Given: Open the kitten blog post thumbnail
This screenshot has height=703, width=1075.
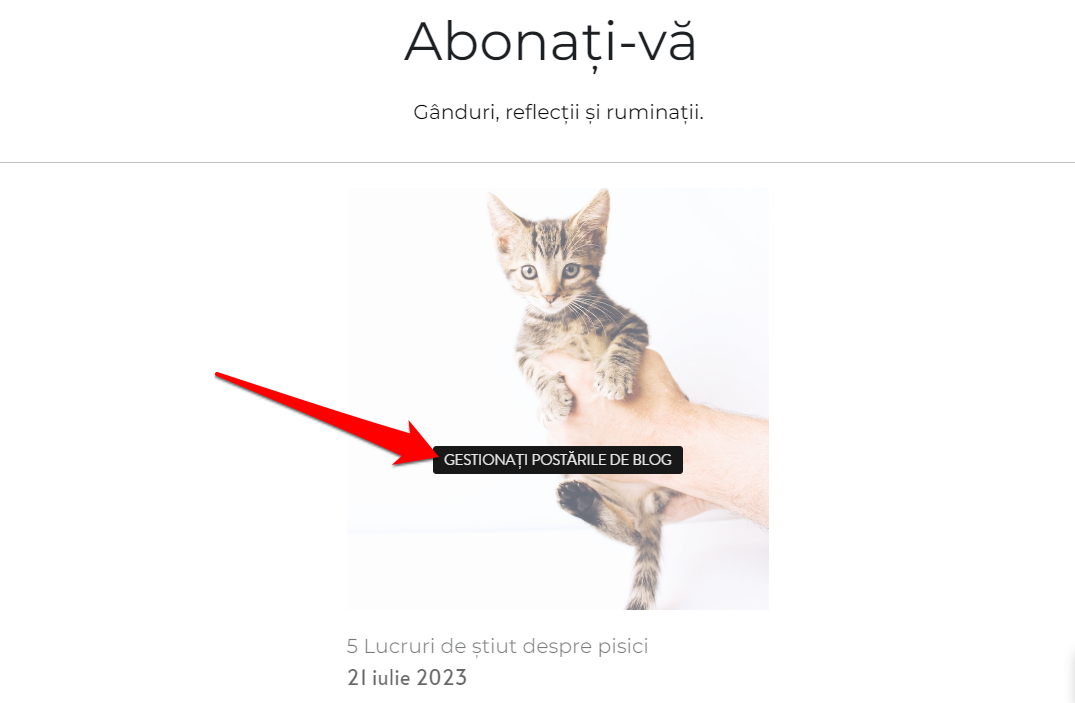Looking at the screenshot, I should (557, 399).
